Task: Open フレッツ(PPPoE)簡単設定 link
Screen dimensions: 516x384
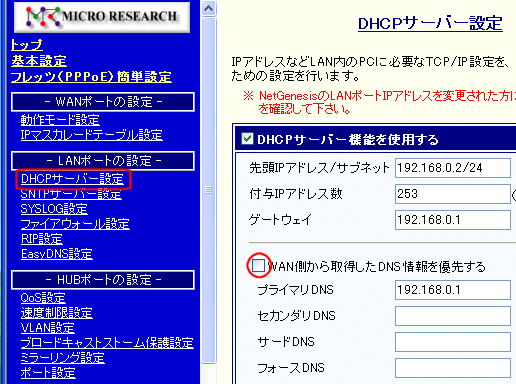Action: click(x=91, y=77)
